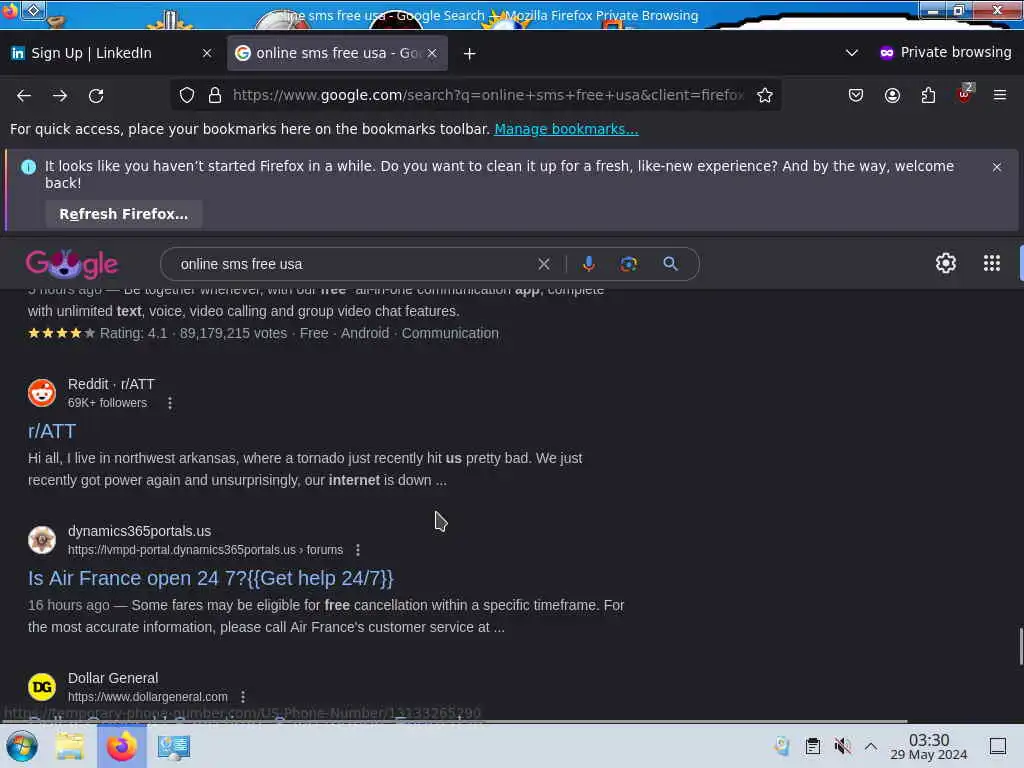The image size is (1024, 768).
Task: Click the Google doodle logo
Action: (x=72, y=264)
